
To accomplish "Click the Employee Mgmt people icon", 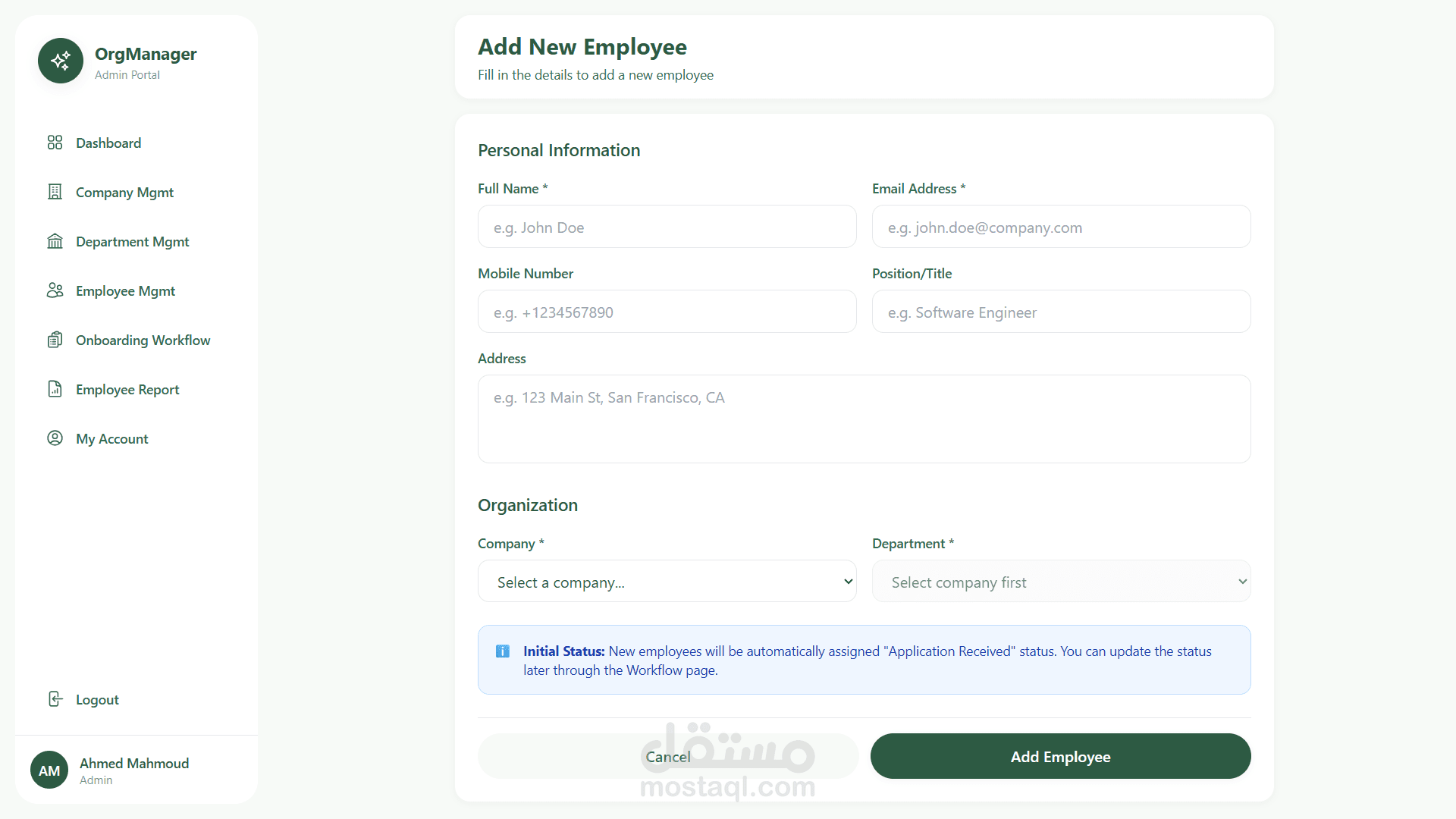I will click(x=55, y=290).
